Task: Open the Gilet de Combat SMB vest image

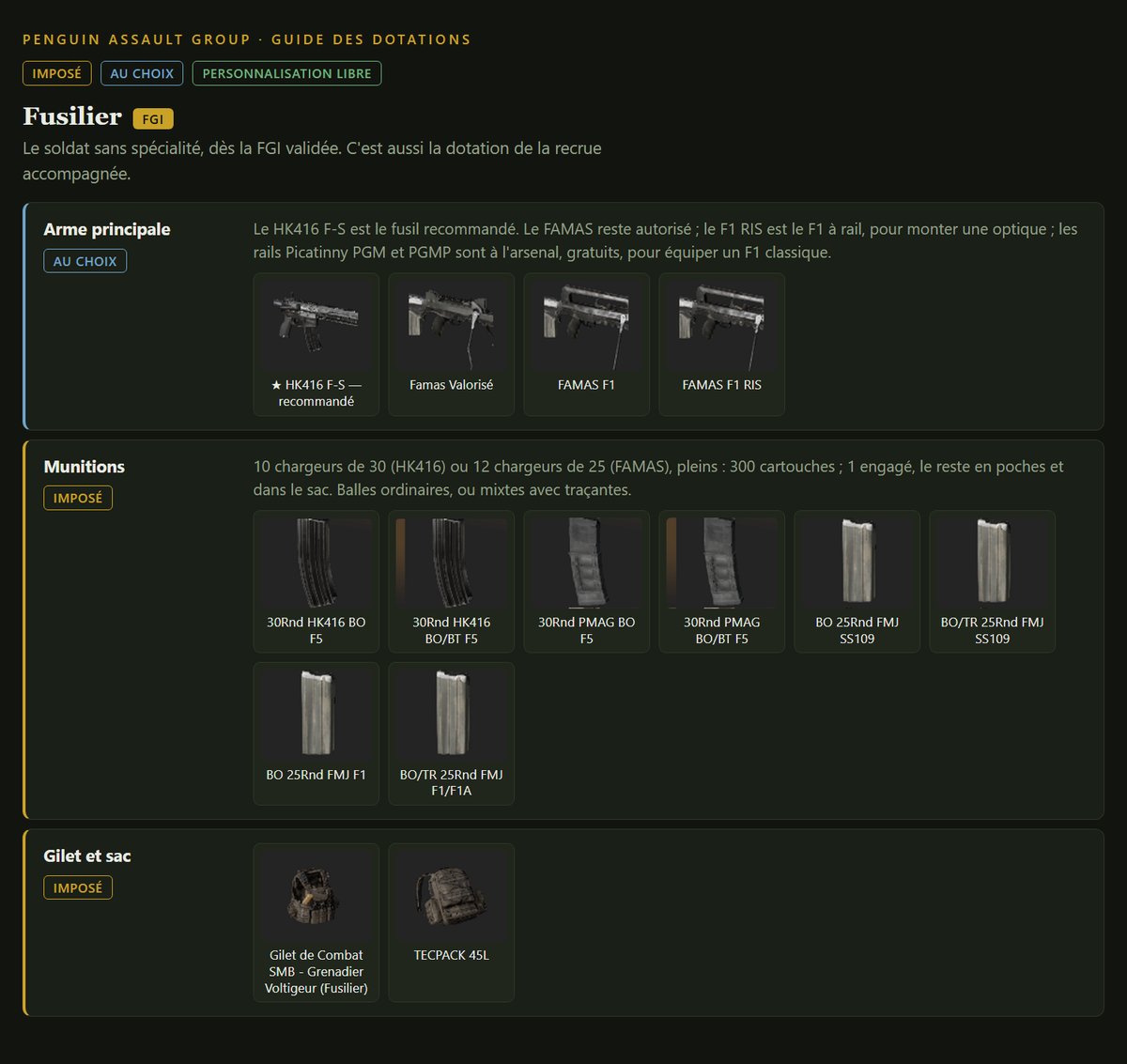Action: [316, 896]
